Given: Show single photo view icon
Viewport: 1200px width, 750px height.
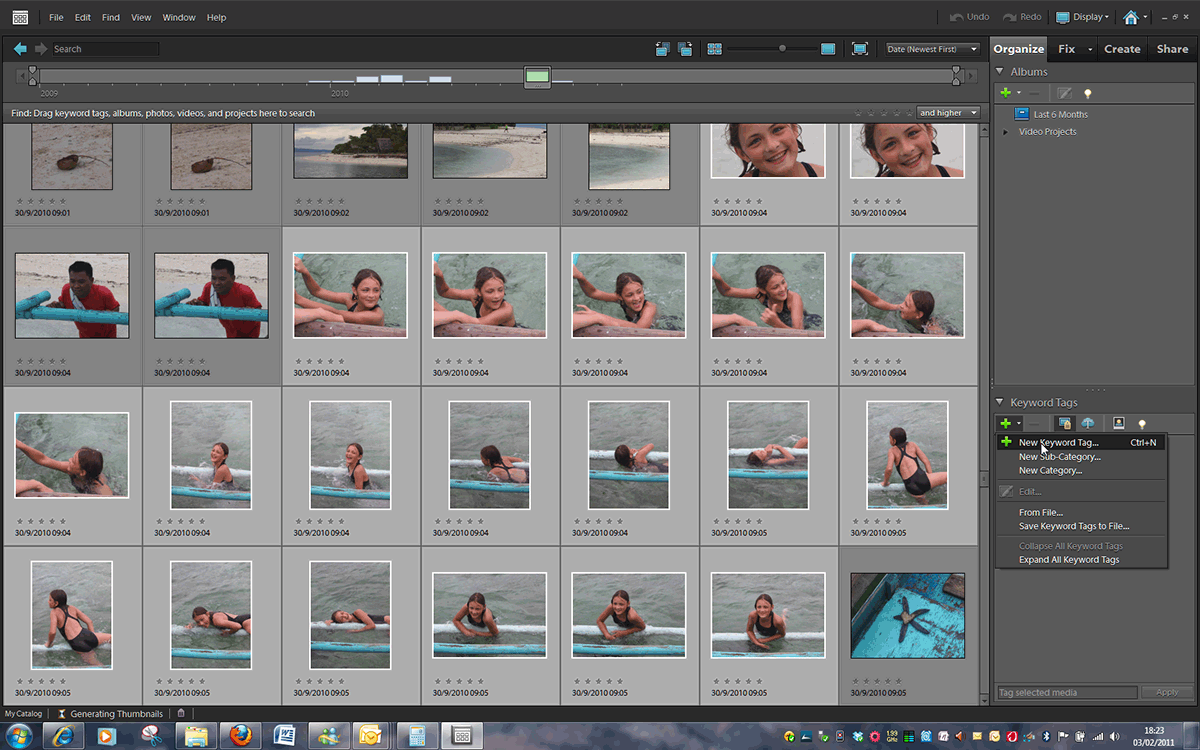Looking at the screenshot, I should 828,48.
